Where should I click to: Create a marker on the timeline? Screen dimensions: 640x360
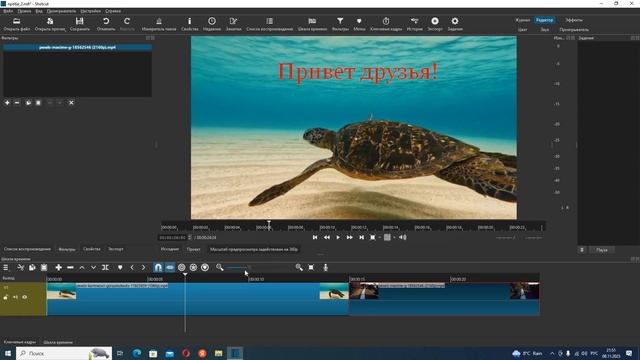(120, 267)
